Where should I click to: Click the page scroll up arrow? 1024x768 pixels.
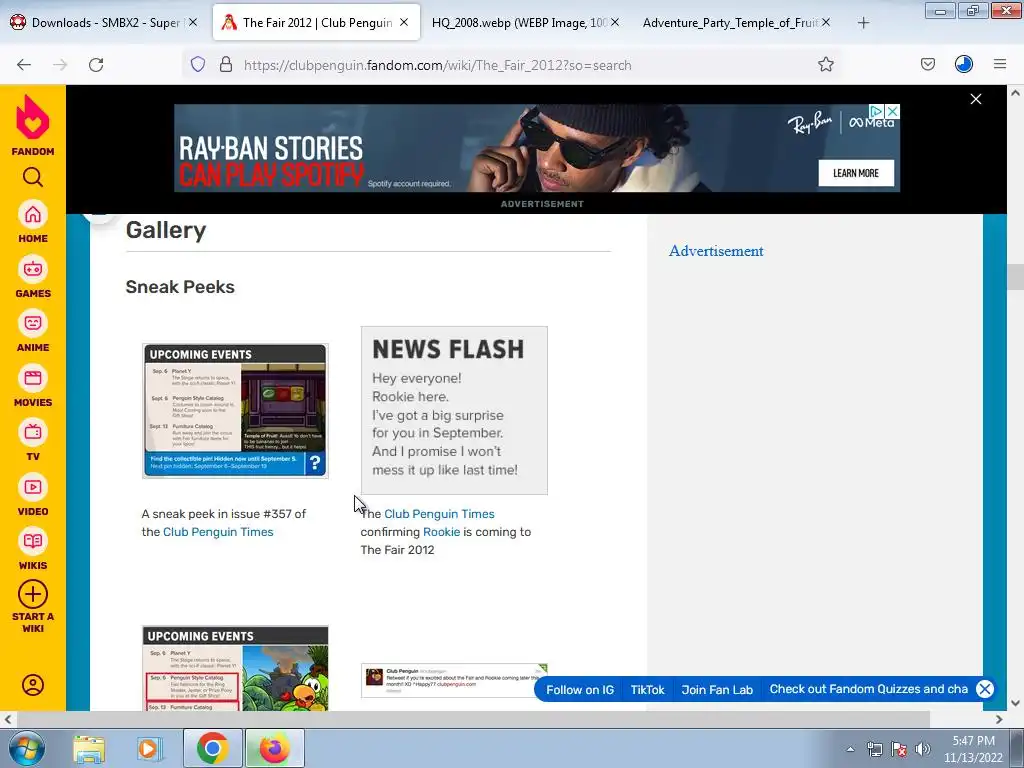click(1015, 93)
